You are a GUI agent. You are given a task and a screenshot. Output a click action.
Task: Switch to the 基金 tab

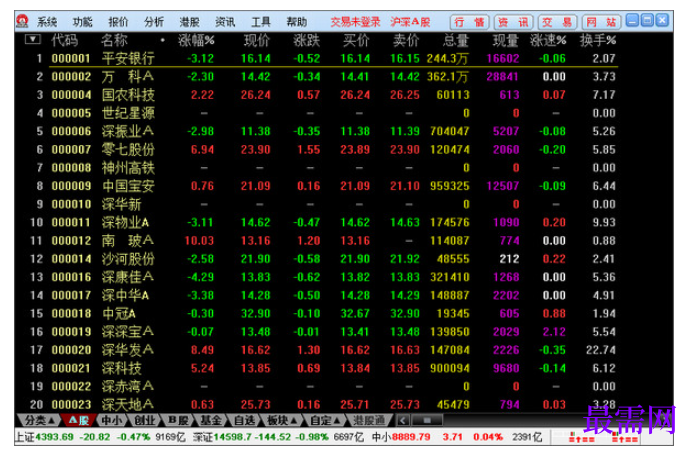click(x=211, y=420)
